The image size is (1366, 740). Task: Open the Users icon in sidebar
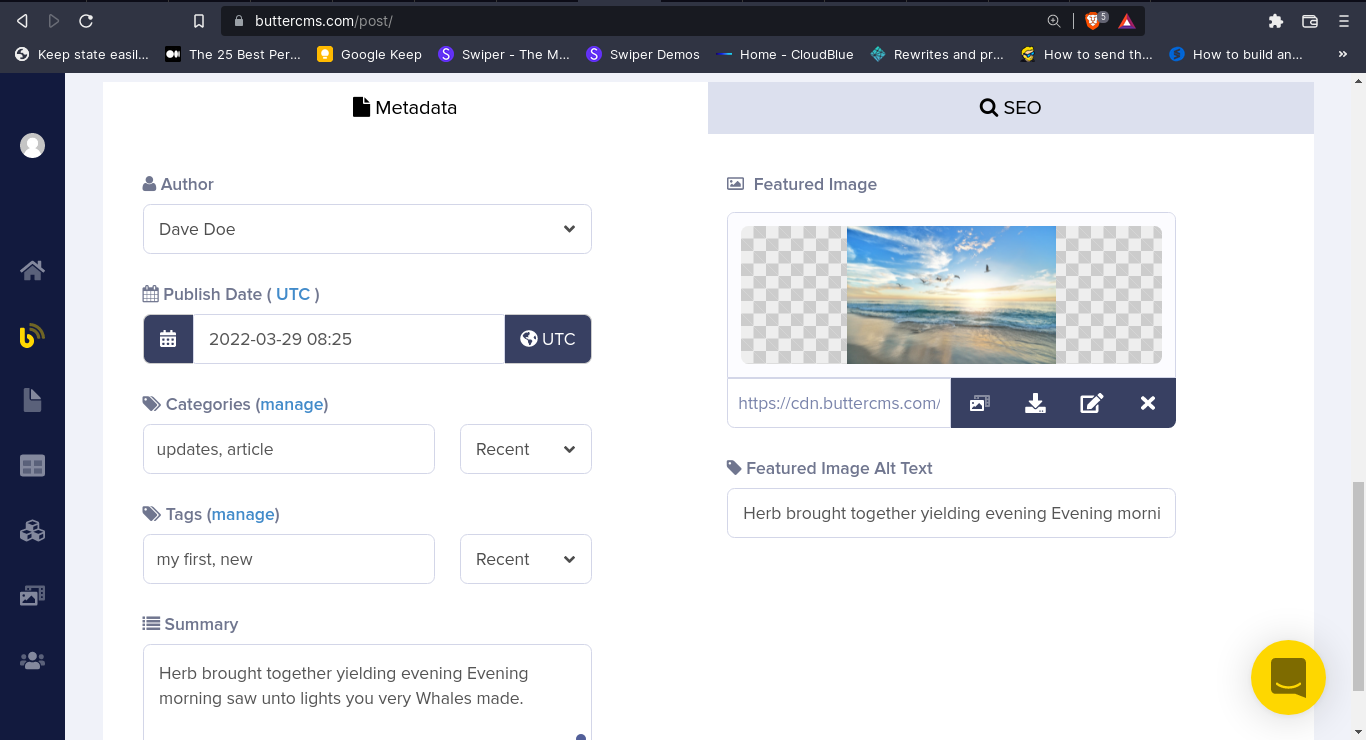[x=32, y=661]
